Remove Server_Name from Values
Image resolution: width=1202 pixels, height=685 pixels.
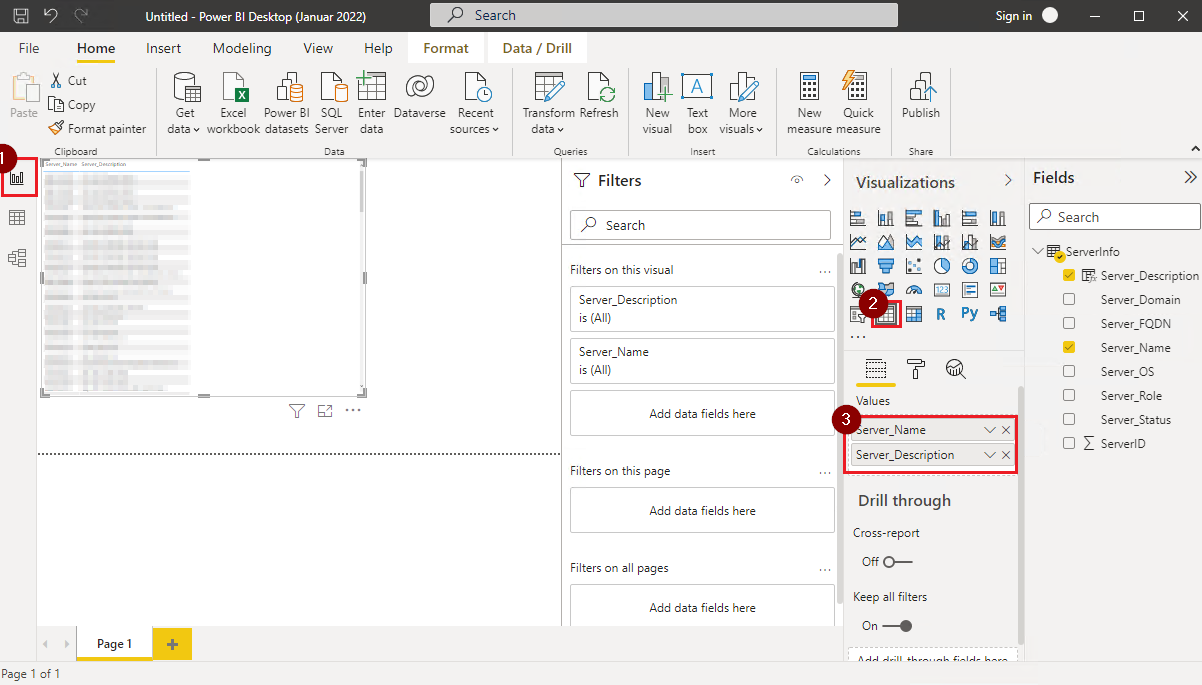1006,430
